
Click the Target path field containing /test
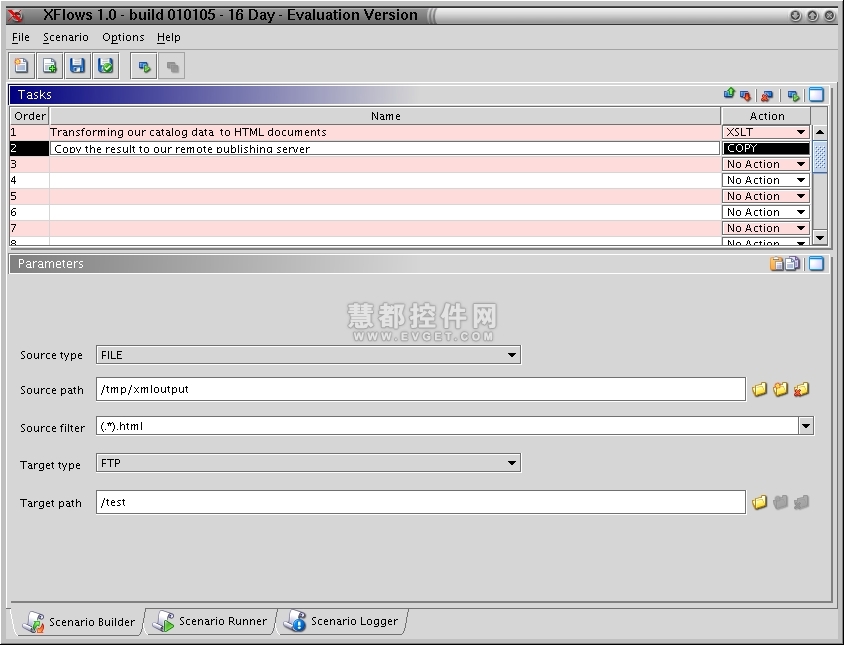click(x=421, y=502)
